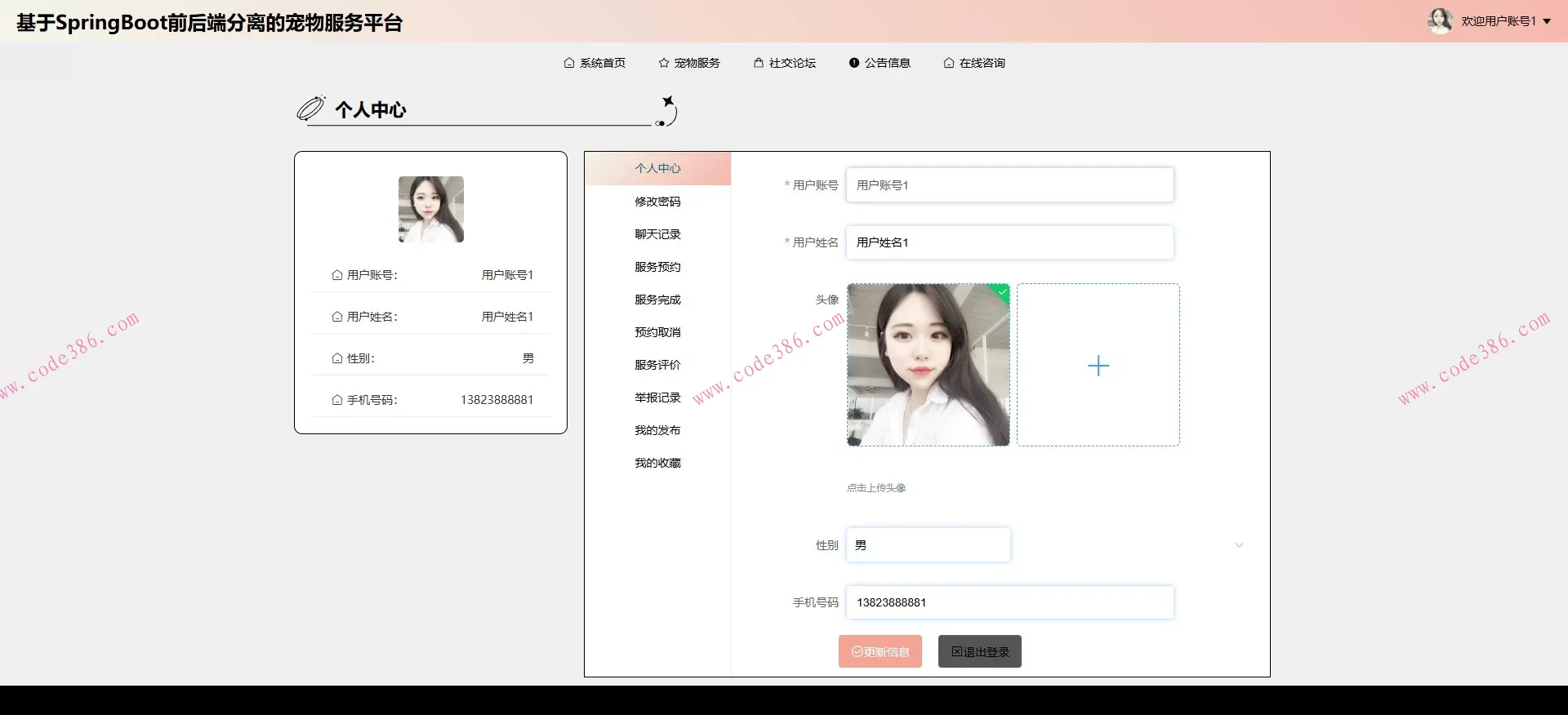Click the exclamation icon beside 公告信息

pyautogui.click(x=854, y=63)
